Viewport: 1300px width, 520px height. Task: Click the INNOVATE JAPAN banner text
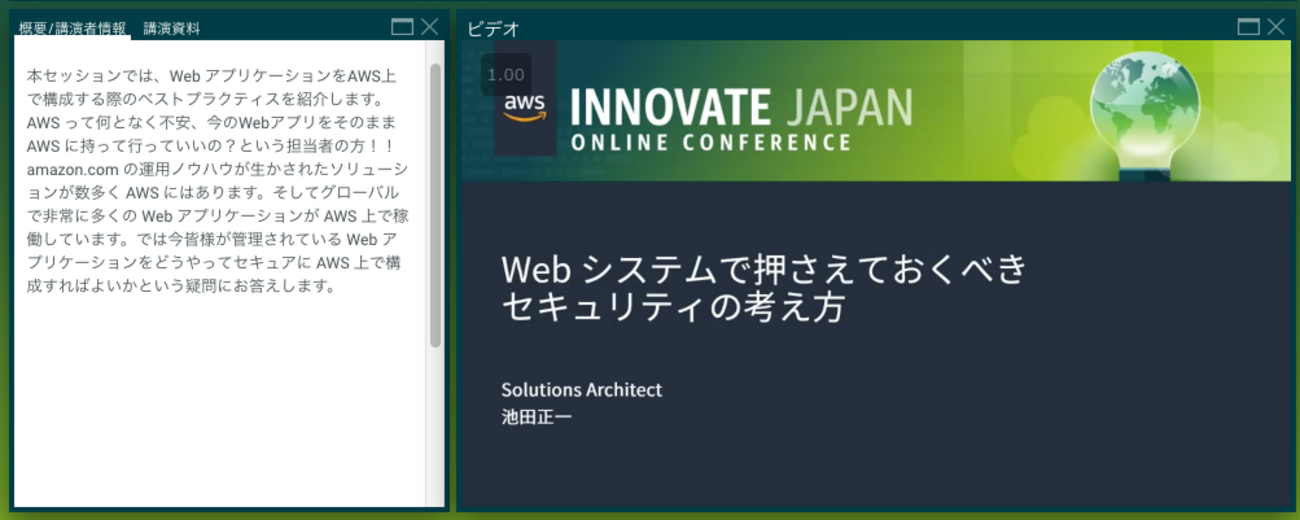[x=741, y=107]
